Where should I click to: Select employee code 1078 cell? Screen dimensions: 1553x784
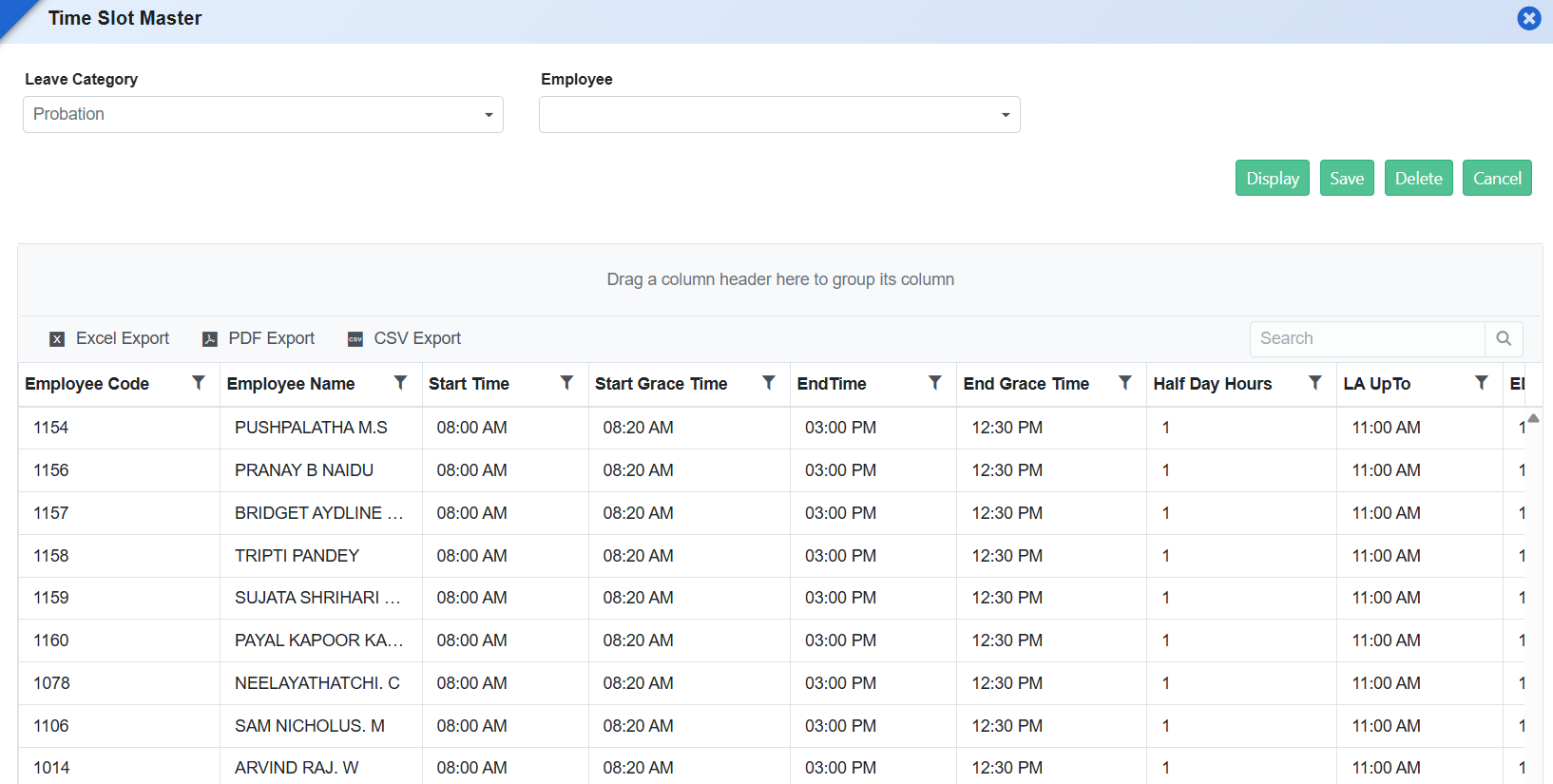(x=119, y=683)
